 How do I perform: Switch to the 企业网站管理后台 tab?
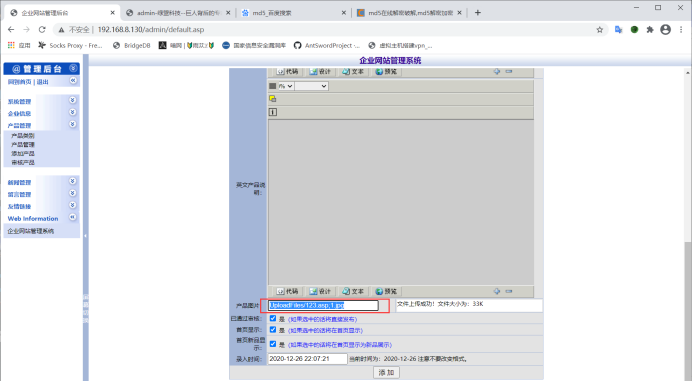click(62, 13)
